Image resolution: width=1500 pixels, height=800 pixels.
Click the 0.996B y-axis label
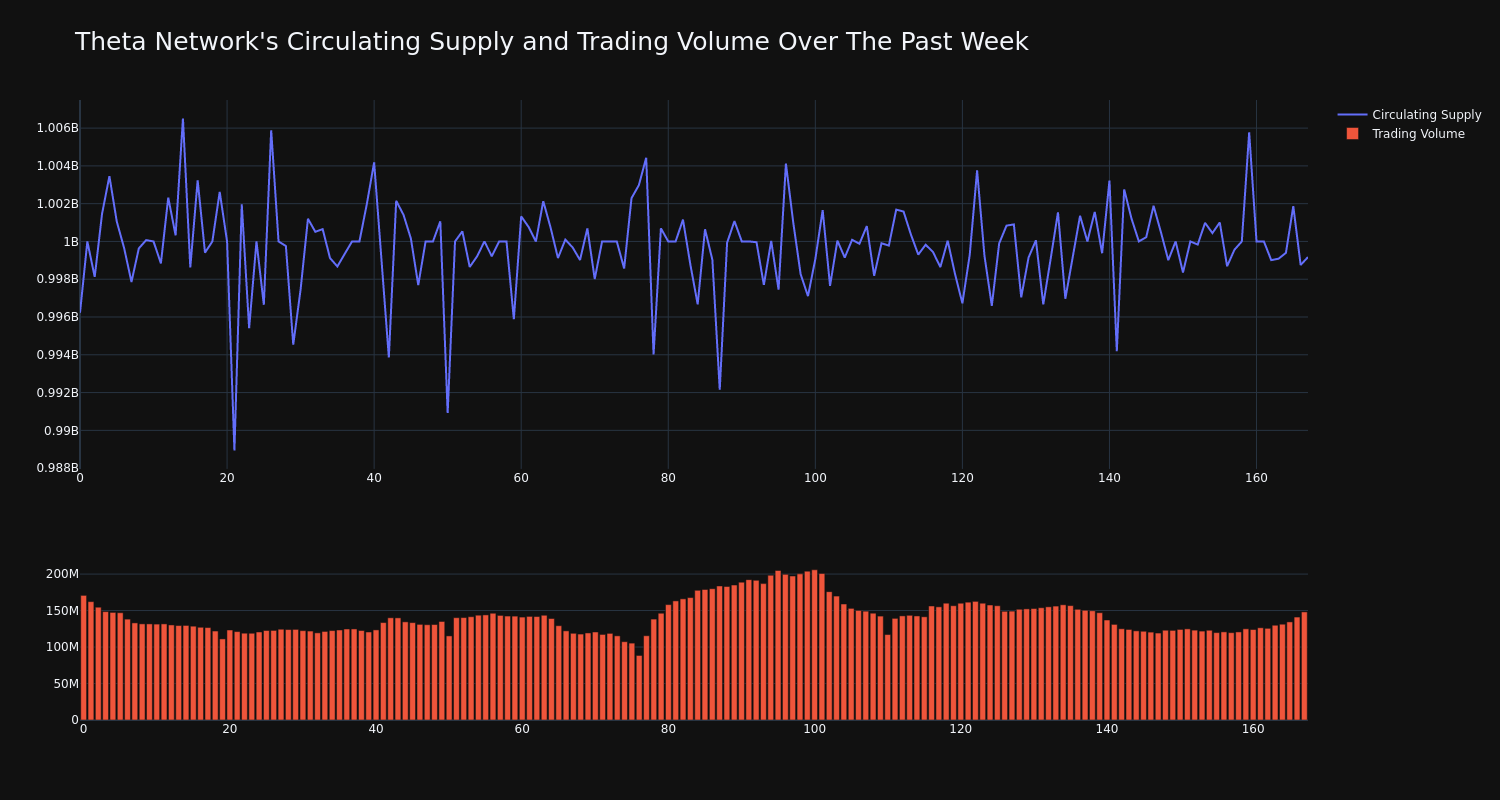click(57, 317)
